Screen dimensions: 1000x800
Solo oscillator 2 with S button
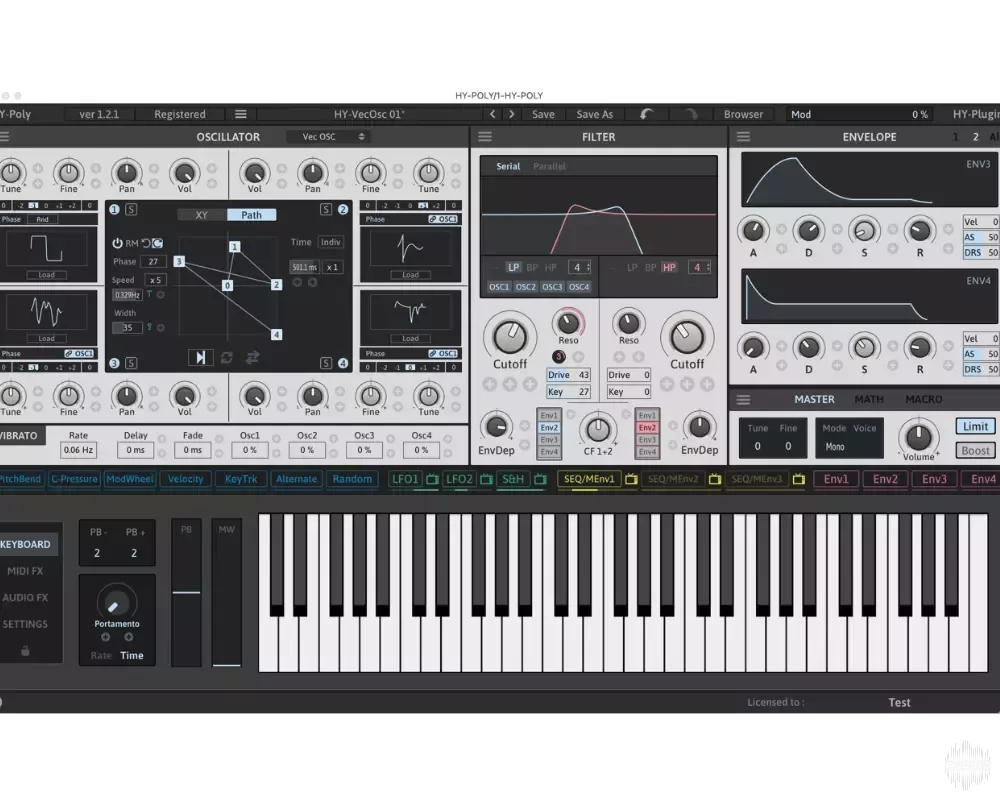pos(326,209)
